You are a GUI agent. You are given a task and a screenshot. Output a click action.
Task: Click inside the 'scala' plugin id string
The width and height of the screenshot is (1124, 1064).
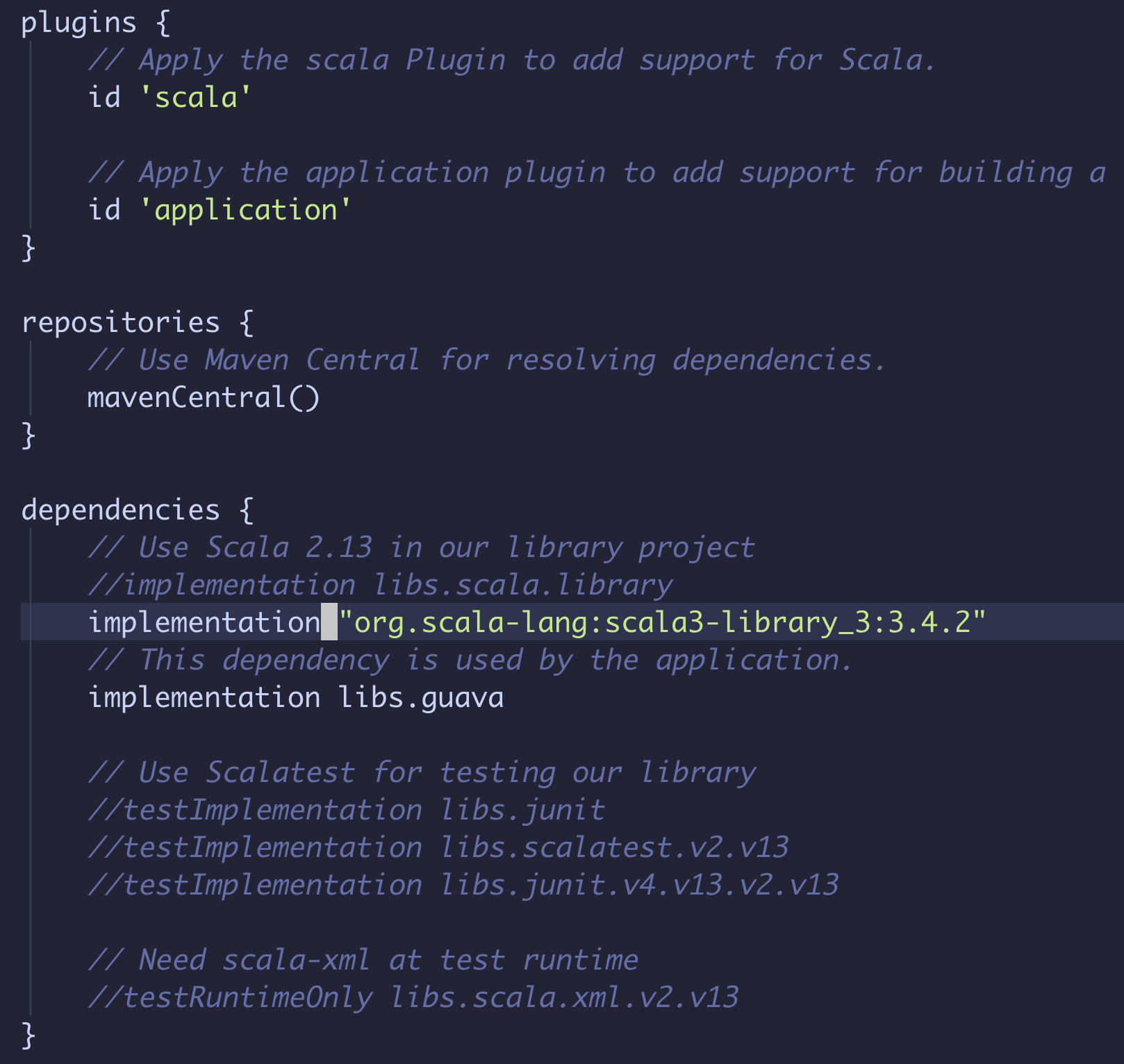pos(195,98)
